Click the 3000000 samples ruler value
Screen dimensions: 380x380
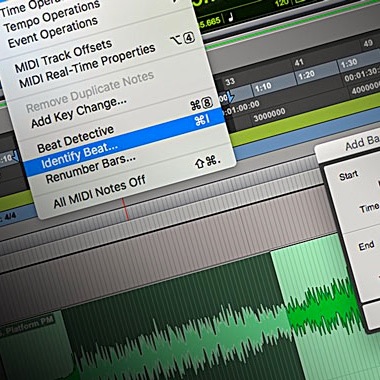(269, 115)
